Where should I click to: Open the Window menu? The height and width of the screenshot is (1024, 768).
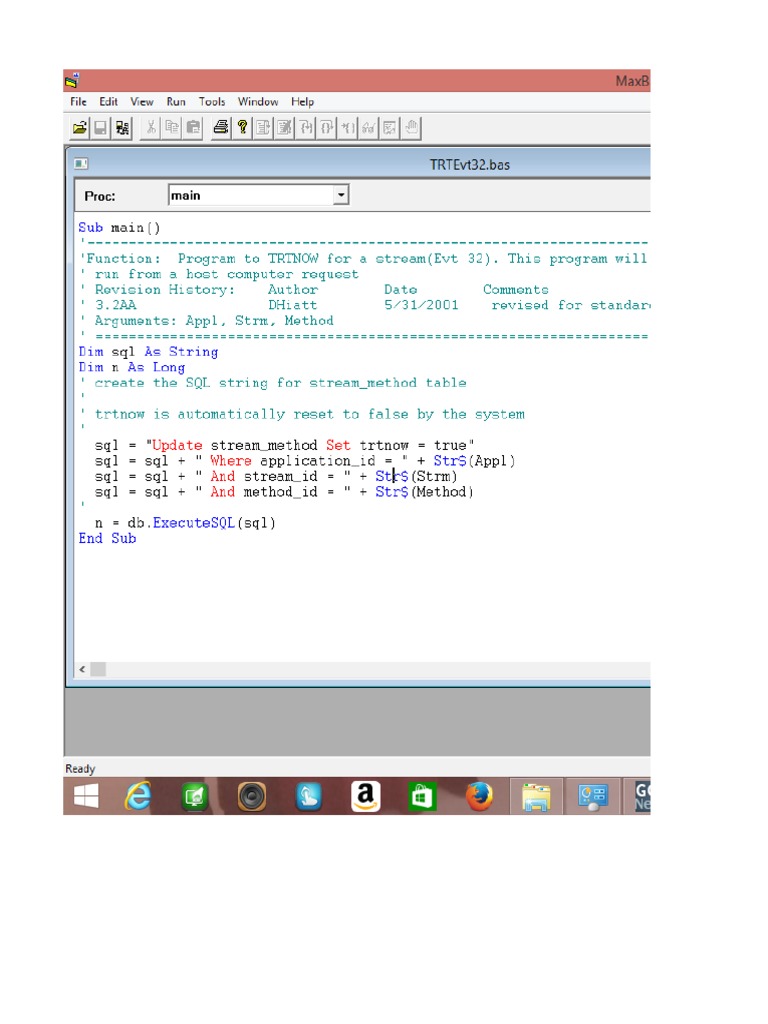coord(258,102)
